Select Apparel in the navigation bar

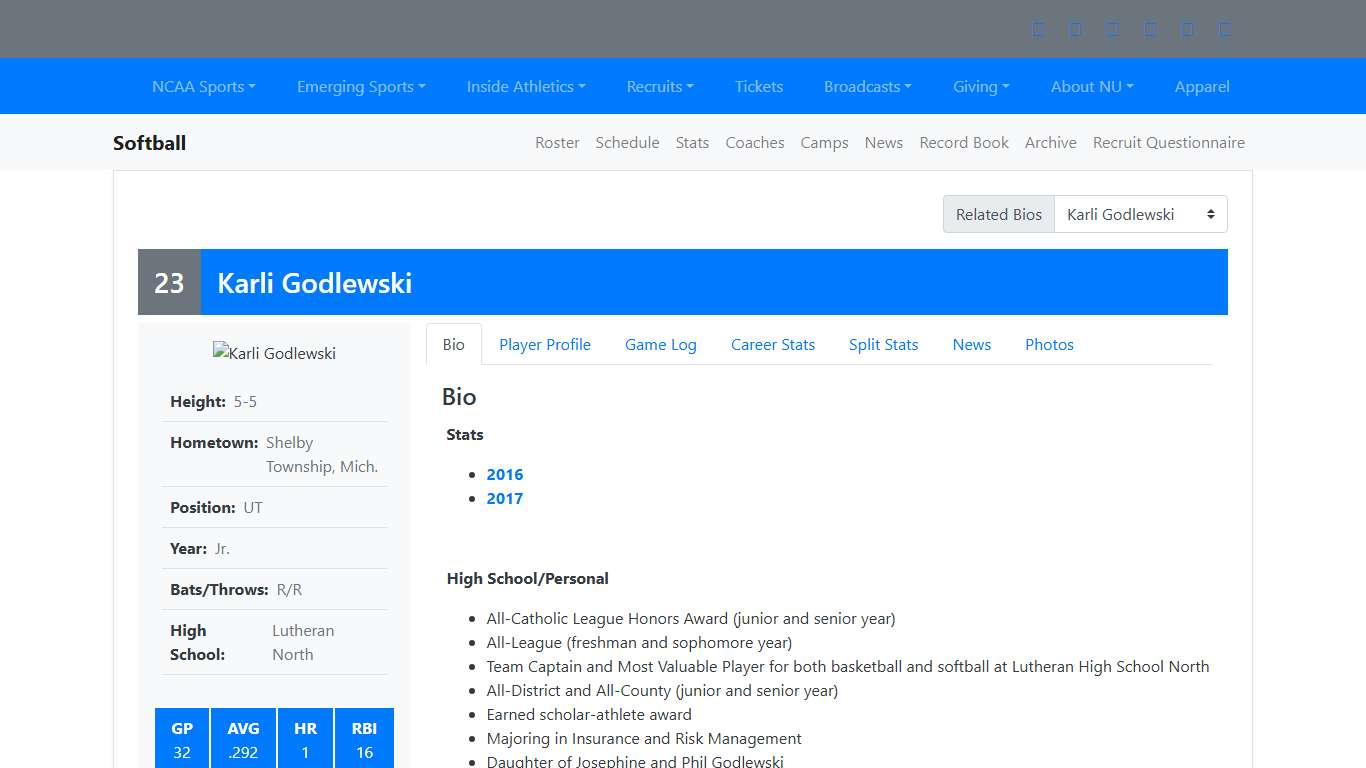pyautogui.click(x=1202, y=87)
